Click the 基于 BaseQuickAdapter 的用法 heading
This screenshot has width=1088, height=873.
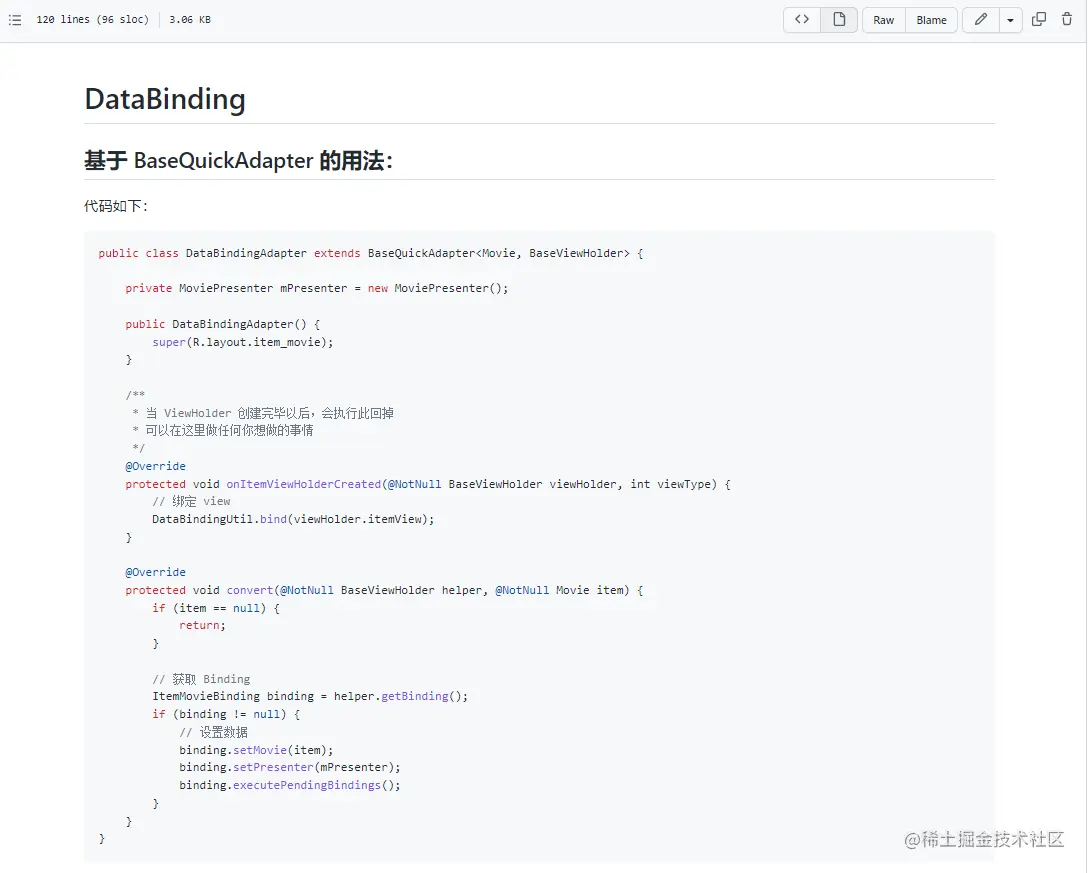click(239, 161)
